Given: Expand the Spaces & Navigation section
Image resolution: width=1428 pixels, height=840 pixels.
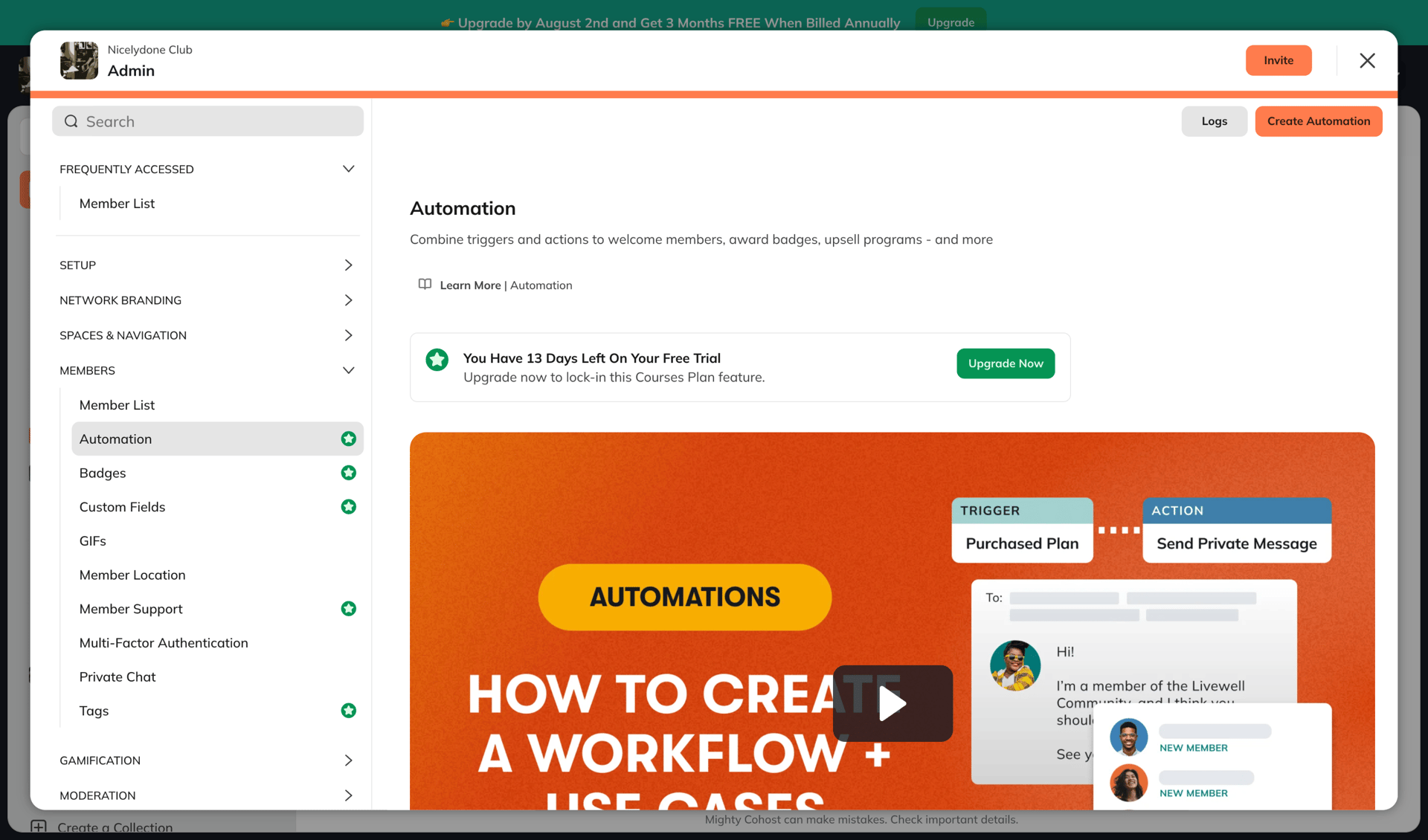Looking at the screenshot, I should 348,335.
